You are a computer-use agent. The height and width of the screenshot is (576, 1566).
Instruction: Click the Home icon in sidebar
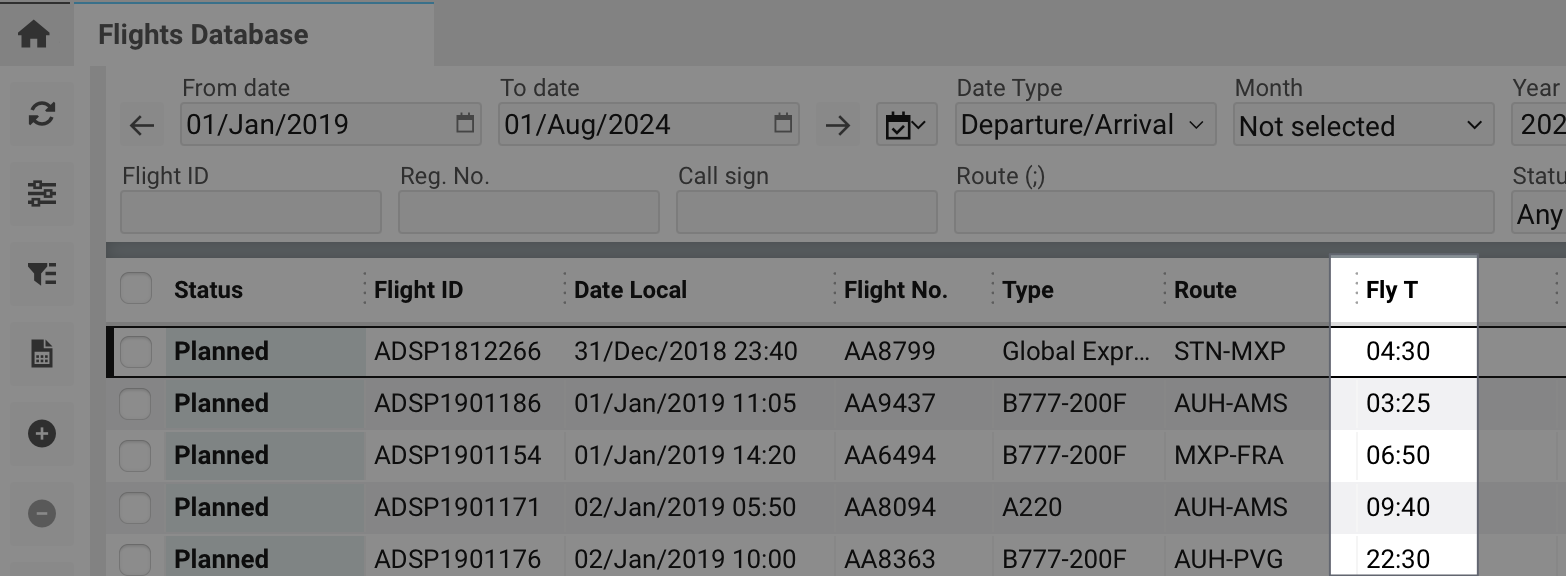click(34, 34)
